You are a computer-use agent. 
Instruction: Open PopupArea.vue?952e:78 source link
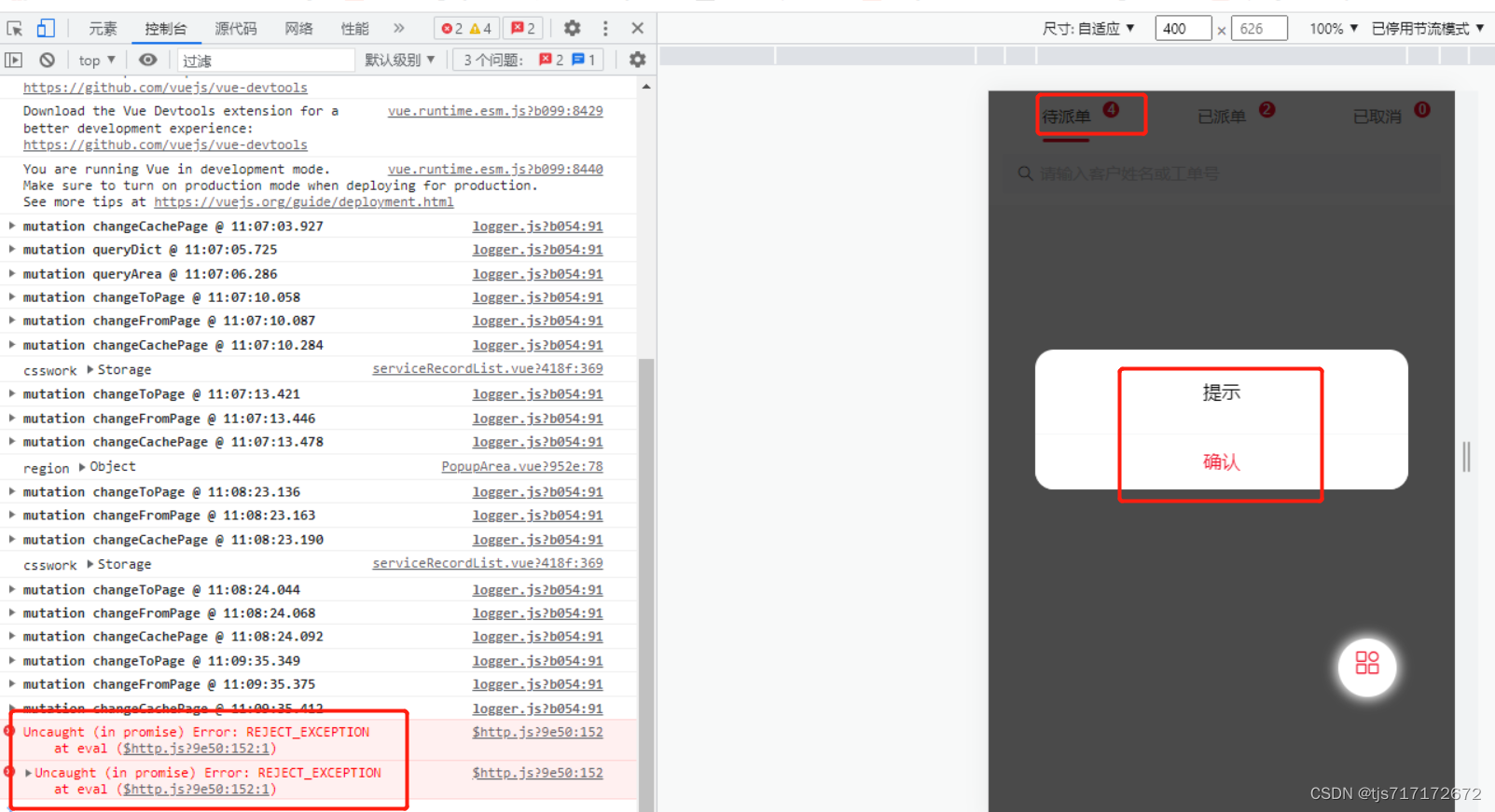[522, 467]
